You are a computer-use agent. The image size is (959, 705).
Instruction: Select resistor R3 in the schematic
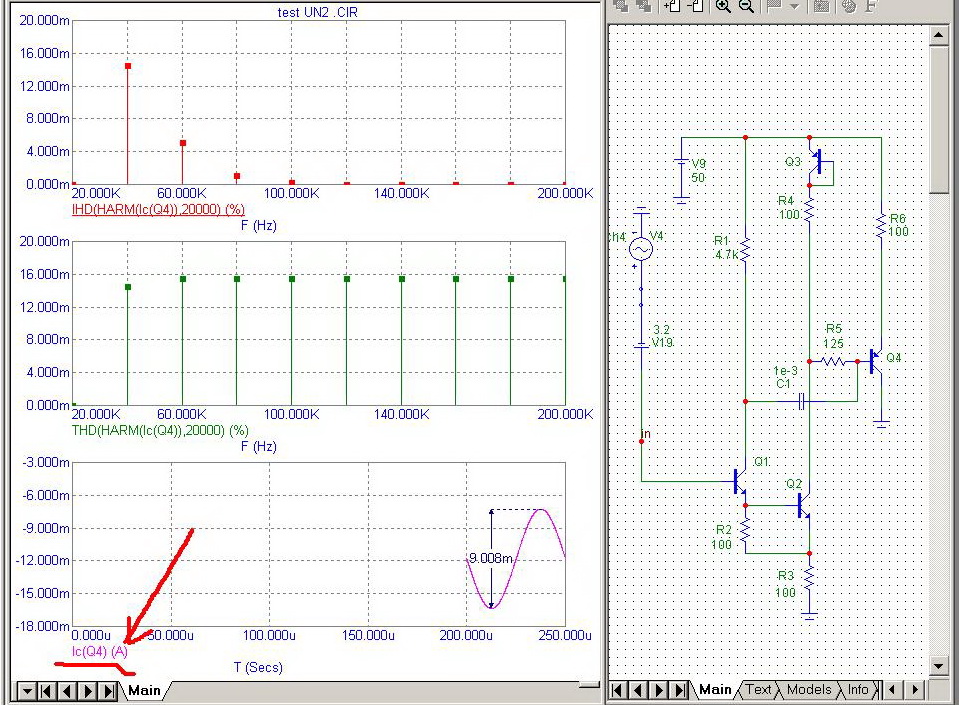809,578
